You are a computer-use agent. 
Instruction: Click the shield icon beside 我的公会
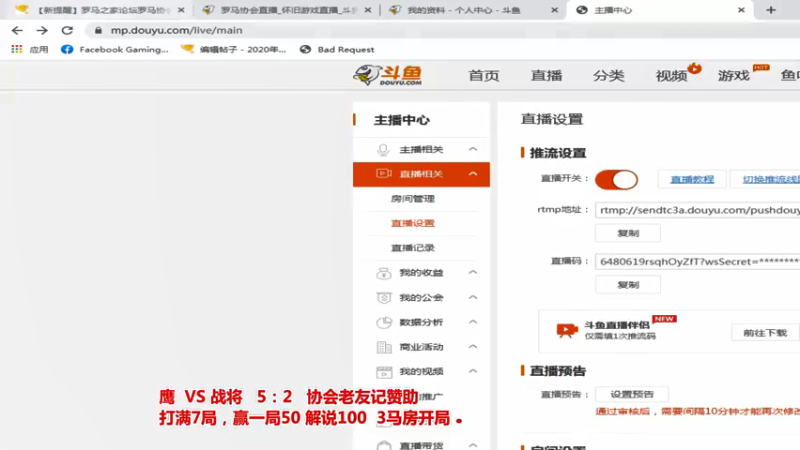point(384,297)
